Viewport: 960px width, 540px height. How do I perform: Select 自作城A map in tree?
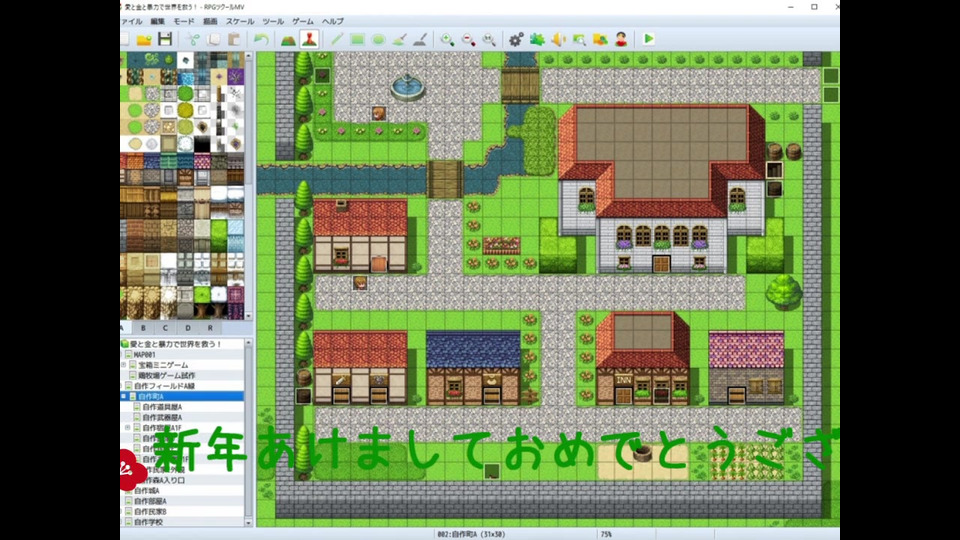pos(146,490)
